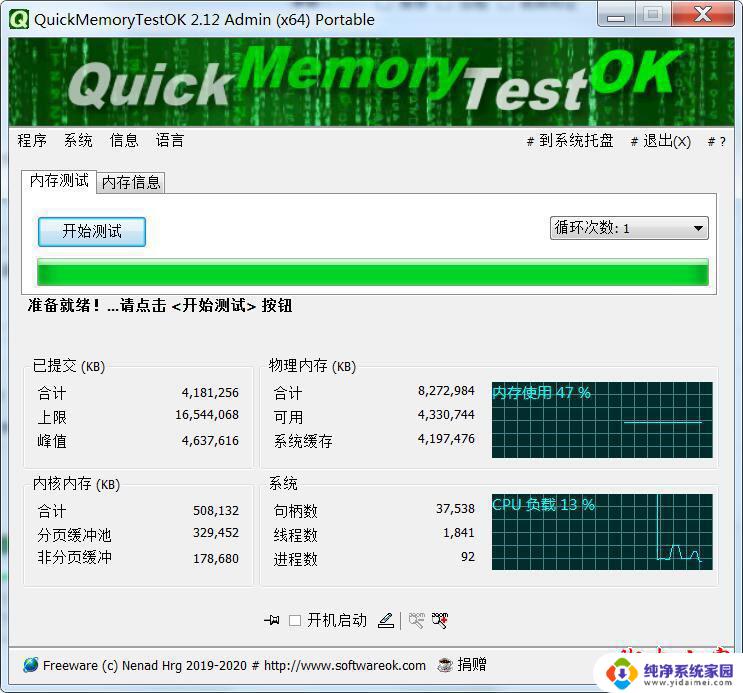
Task: Click the 句柄数 label
Action: 295,511
